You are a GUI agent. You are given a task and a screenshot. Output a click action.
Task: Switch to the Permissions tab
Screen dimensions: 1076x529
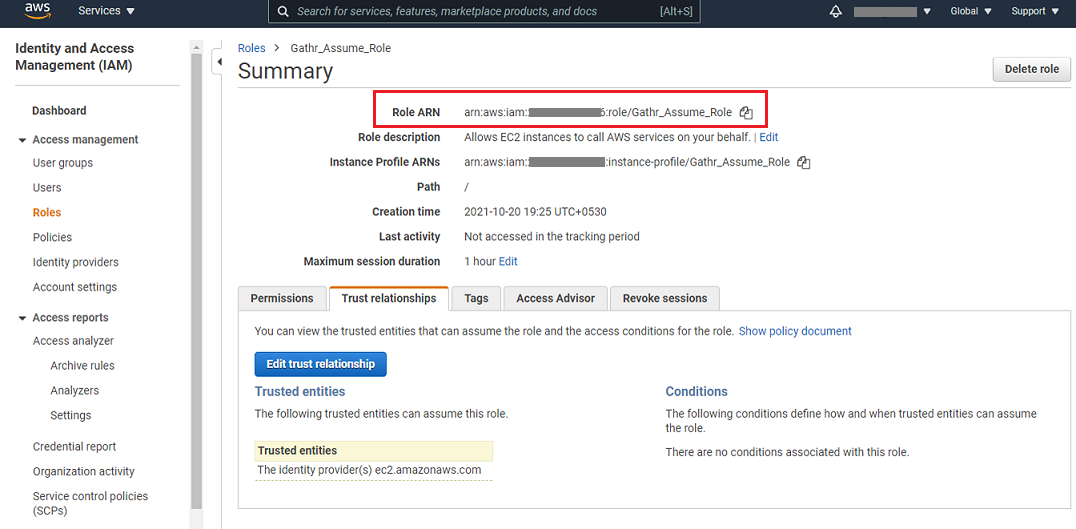point(282,298)
